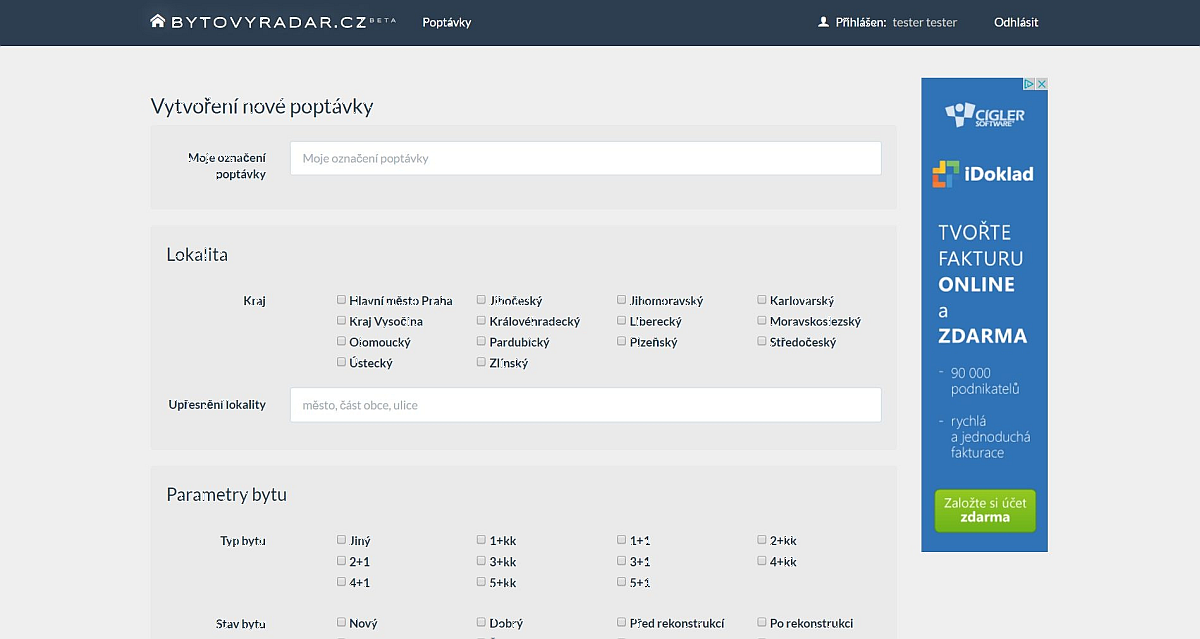Click the Odhlásit link to log out

pyautogui.click(x=1016, y=22)
